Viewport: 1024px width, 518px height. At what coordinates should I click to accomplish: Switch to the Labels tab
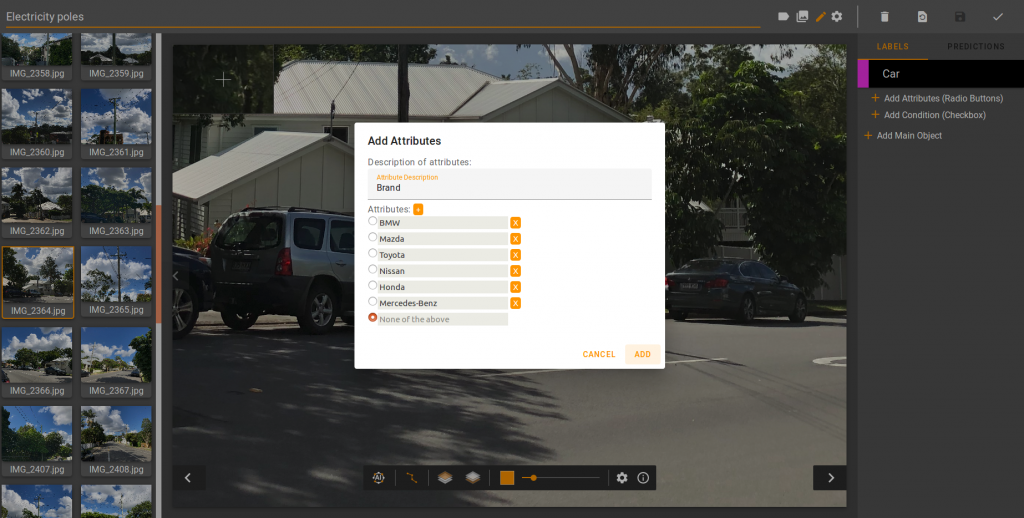coord(892,46)
